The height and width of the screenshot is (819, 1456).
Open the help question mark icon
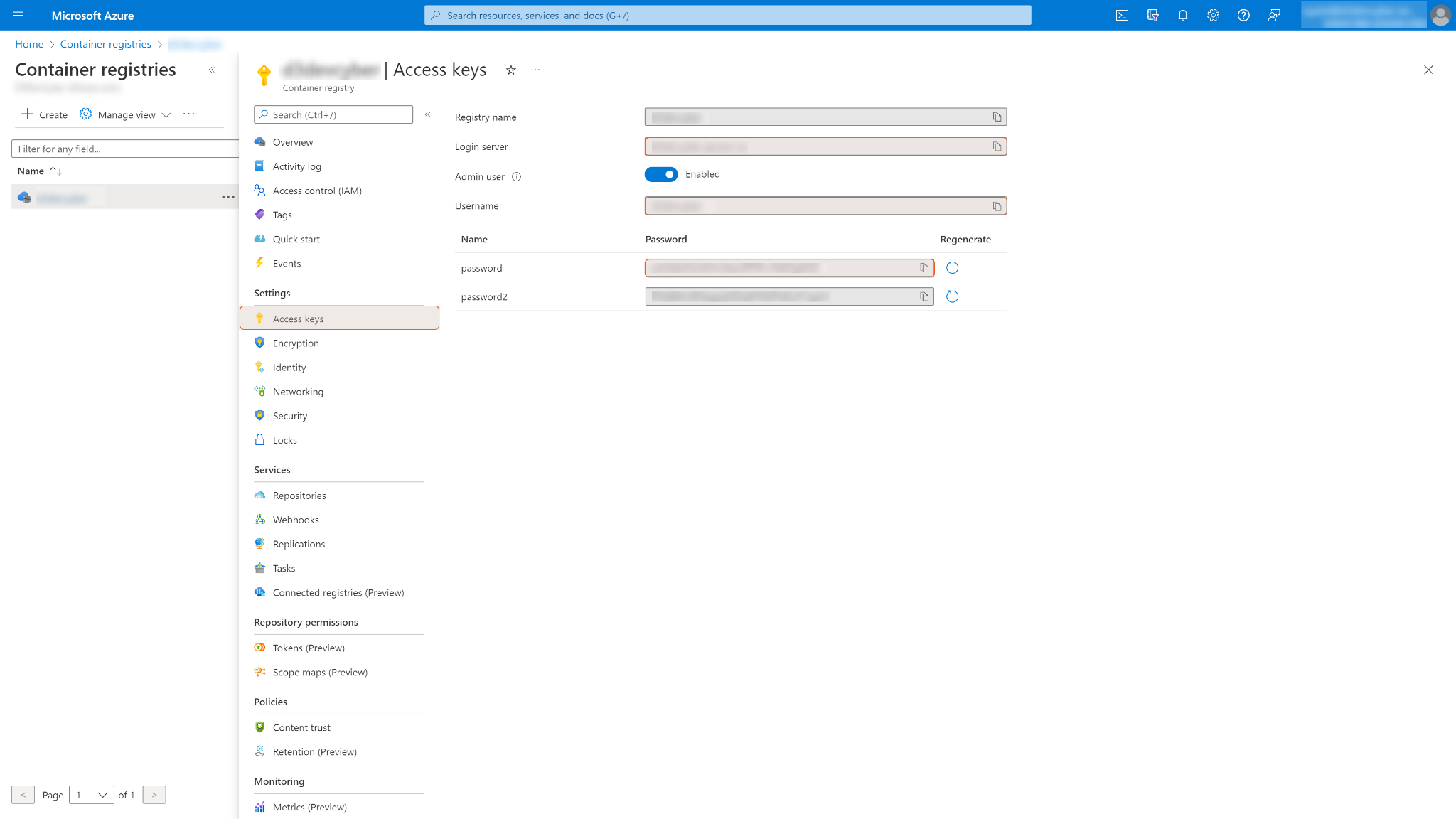[x=1243, y=16]
